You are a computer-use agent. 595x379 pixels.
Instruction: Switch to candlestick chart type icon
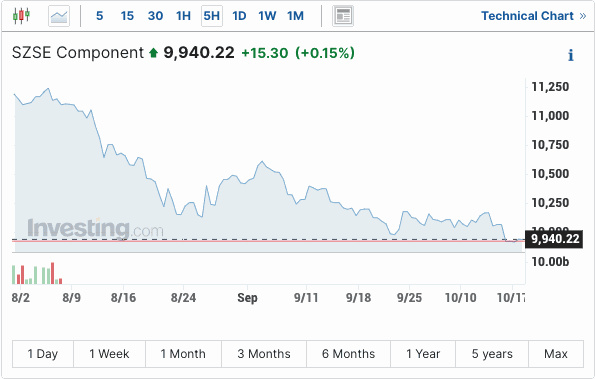click(x=21, y=16)
